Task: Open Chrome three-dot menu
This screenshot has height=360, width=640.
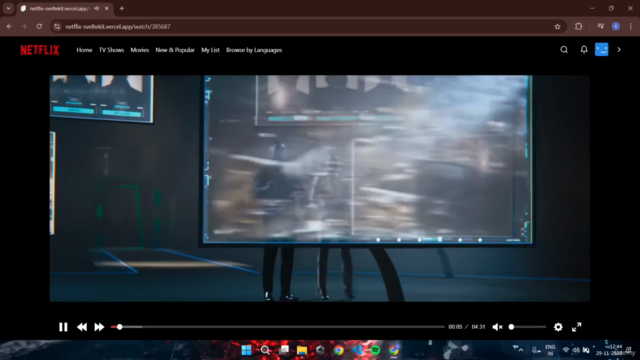Action: click(x=631, y=27)
